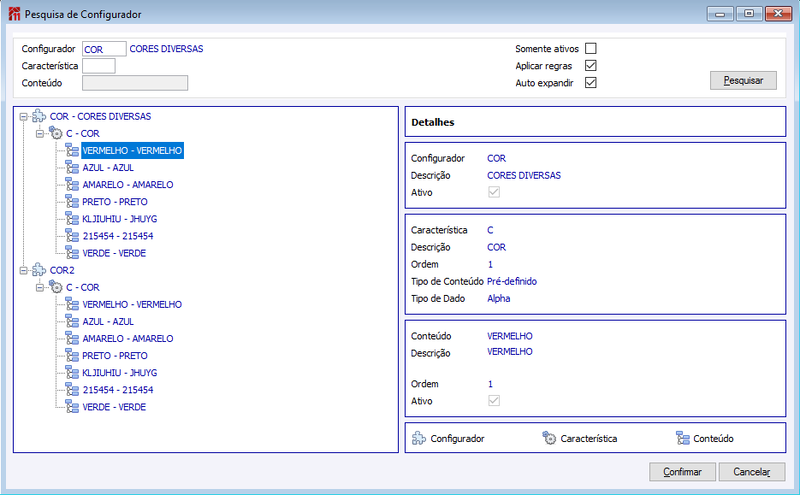
Task: Select the first 215454 - 215454 row
Action: 118,236
